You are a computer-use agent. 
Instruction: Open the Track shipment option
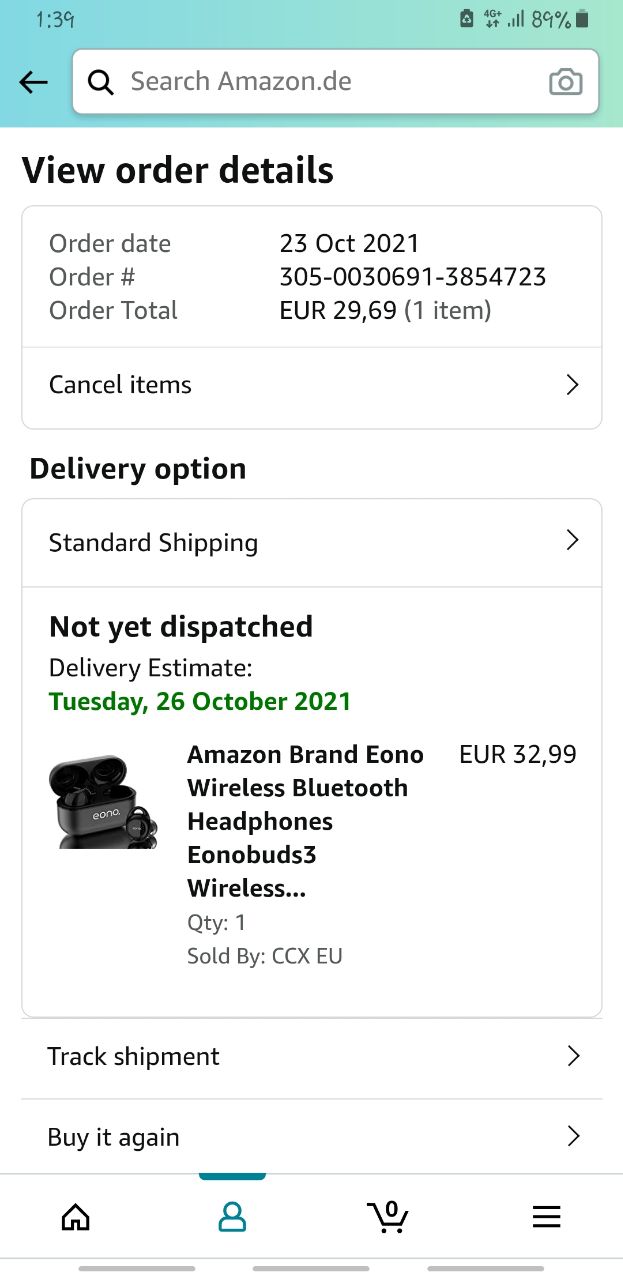point(134,1057)
